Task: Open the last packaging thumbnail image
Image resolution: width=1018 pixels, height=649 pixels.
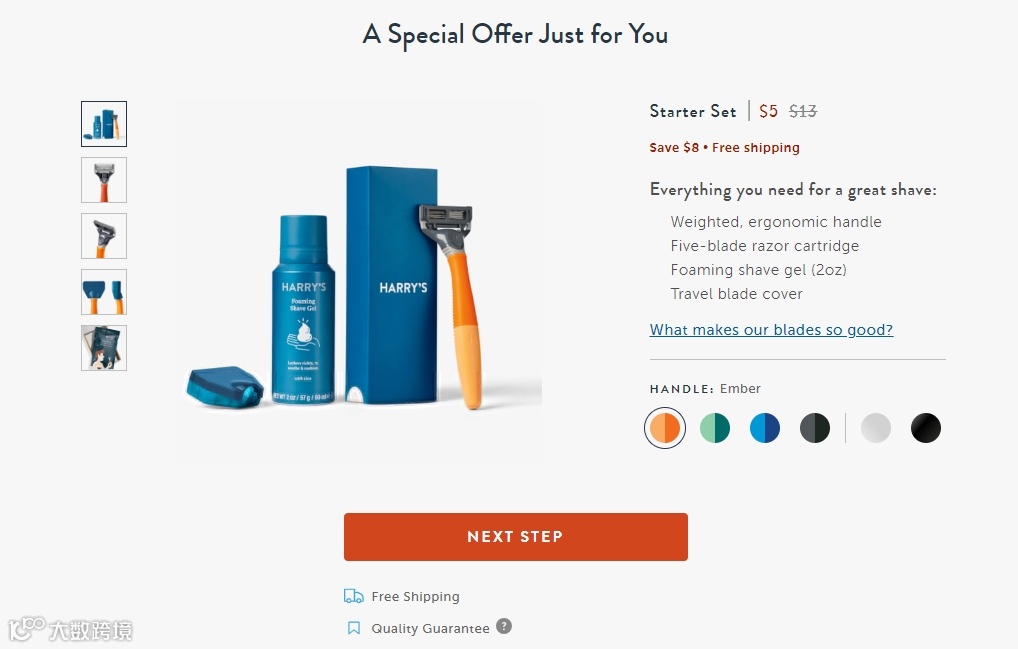Action: (104, 348)
